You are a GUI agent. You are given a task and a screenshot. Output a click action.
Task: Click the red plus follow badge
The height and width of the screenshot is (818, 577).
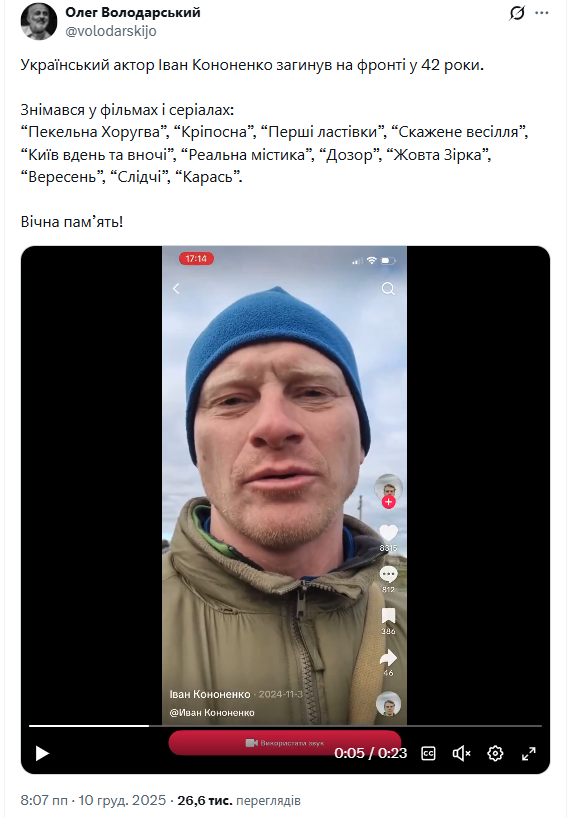(388, 502)
